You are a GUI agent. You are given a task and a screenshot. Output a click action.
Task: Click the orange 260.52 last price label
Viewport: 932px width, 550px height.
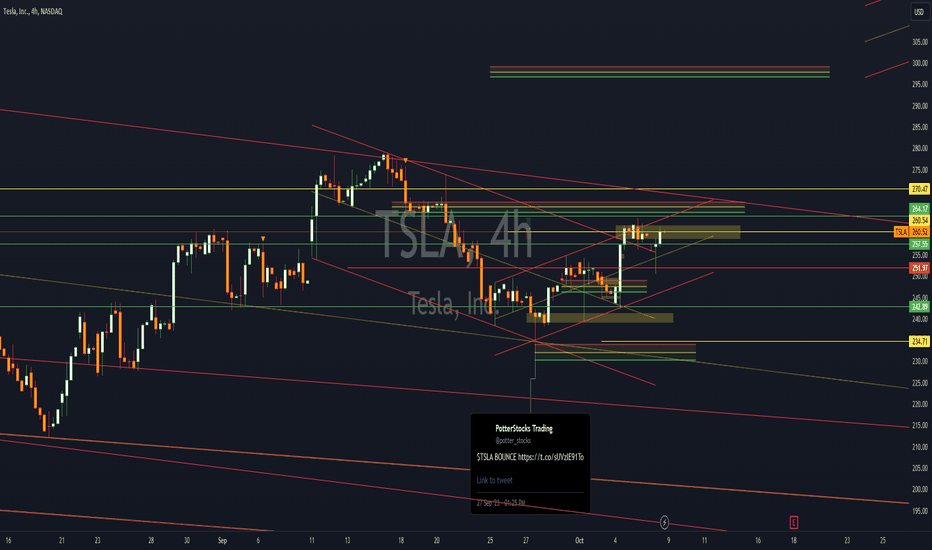pos(920,232)
